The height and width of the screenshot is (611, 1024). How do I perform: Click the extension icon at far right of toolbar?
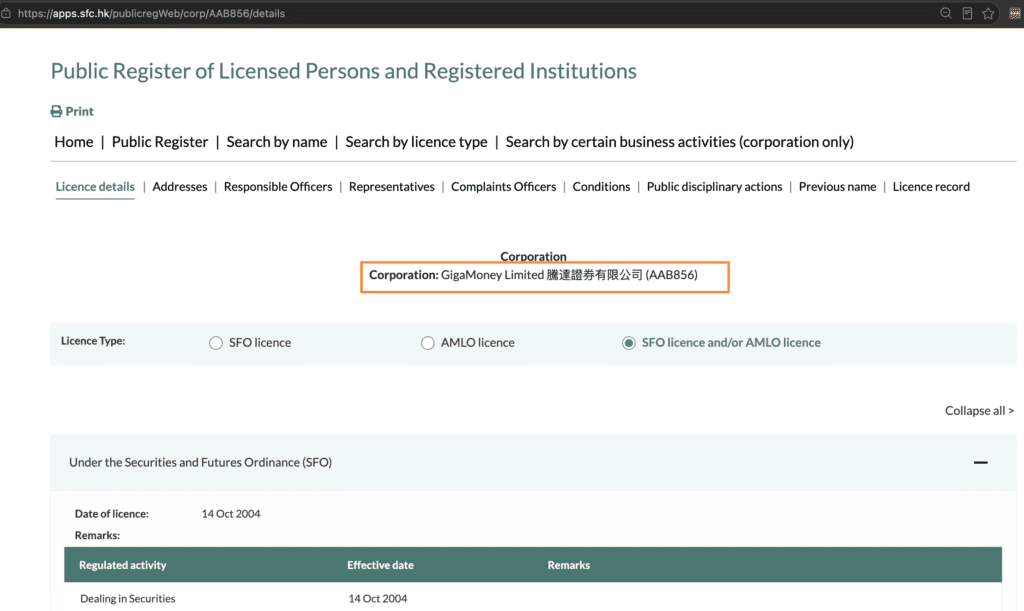[1015, 13]
